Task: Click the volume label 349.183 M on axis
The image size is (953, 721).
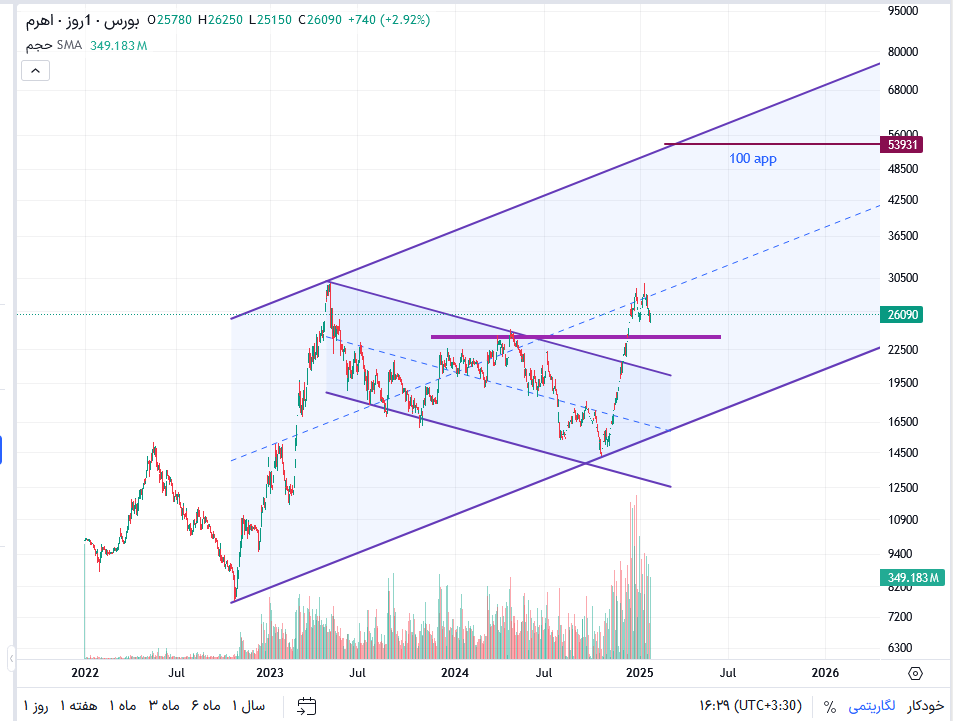Action: tap(912, 578)
